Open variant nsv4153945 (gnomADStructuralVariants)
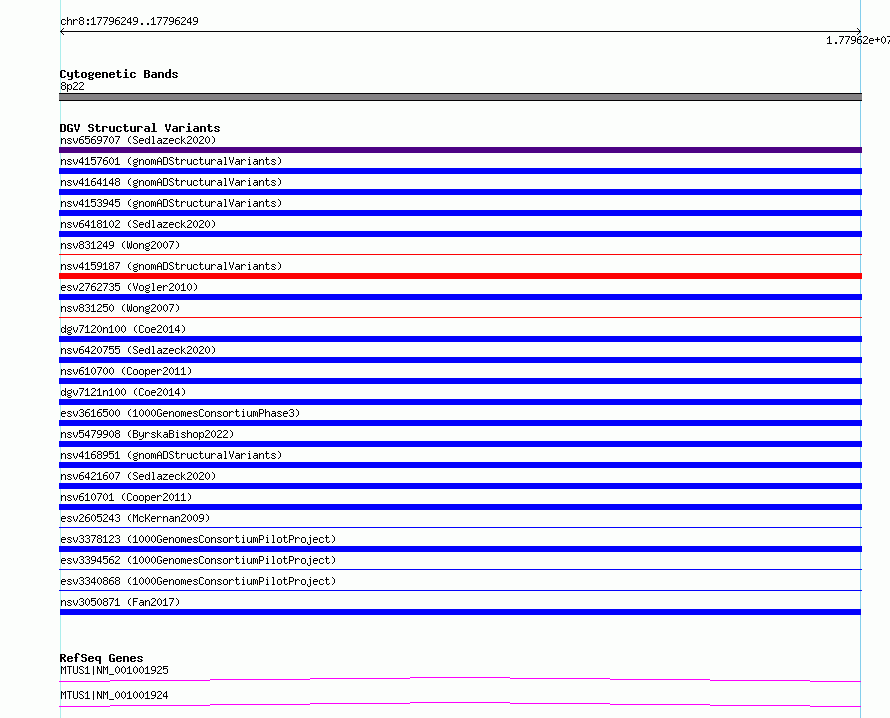This screenshot has height=718, width=890. click(171, 203)
